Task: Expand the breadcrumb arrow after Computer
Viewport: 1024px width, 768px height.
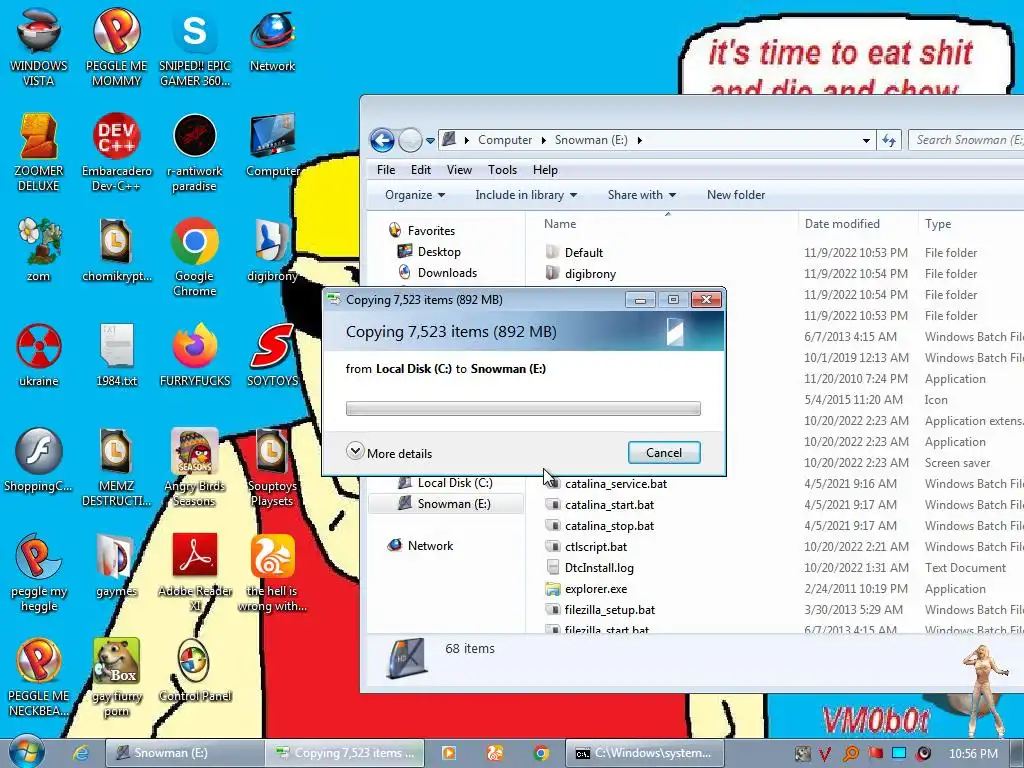Action: pyautogui.click(x=543, y=140)
